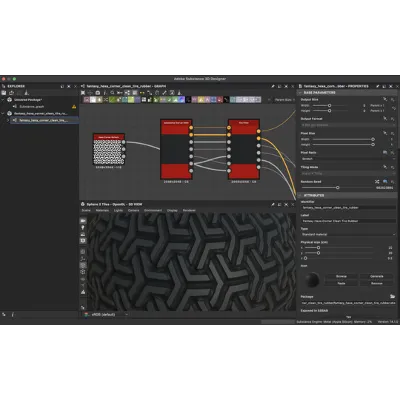Click the Remove icon button
The image size is (400, 400).
(x=377, y=283)
